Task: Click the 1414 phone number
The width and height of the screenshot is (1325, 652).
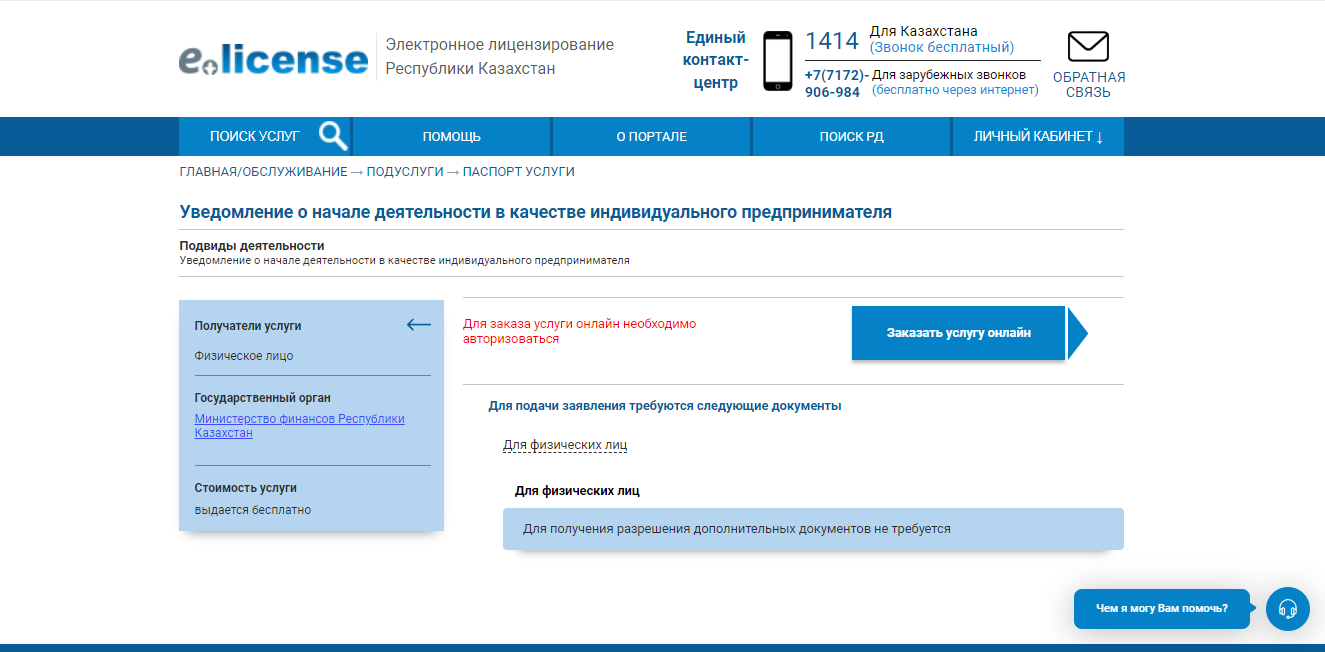Action: pos(832,41)
